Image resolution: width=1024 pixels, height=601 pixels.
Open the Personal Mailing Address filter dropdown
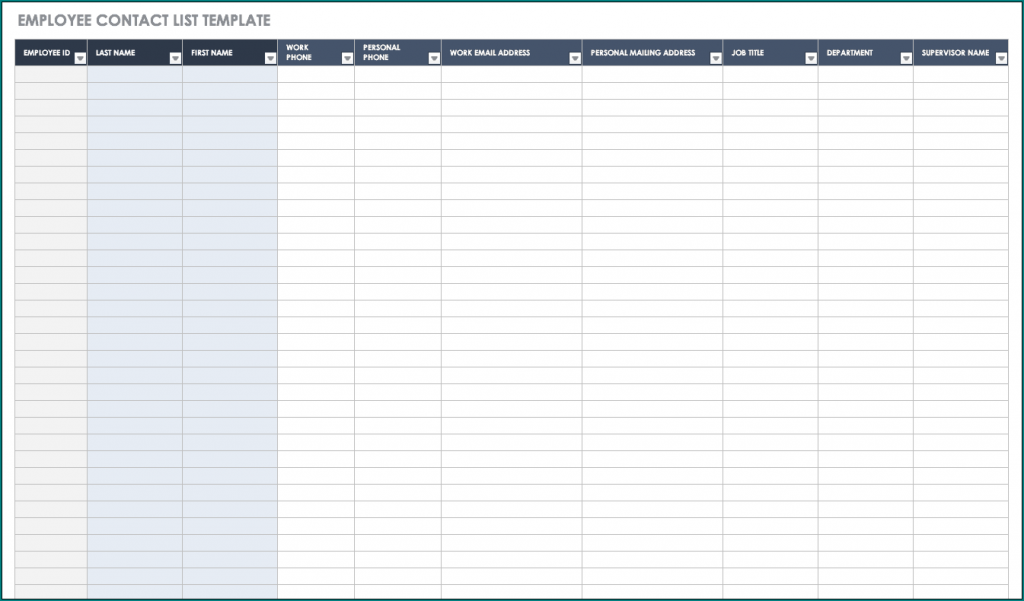[x=713, y=58]
